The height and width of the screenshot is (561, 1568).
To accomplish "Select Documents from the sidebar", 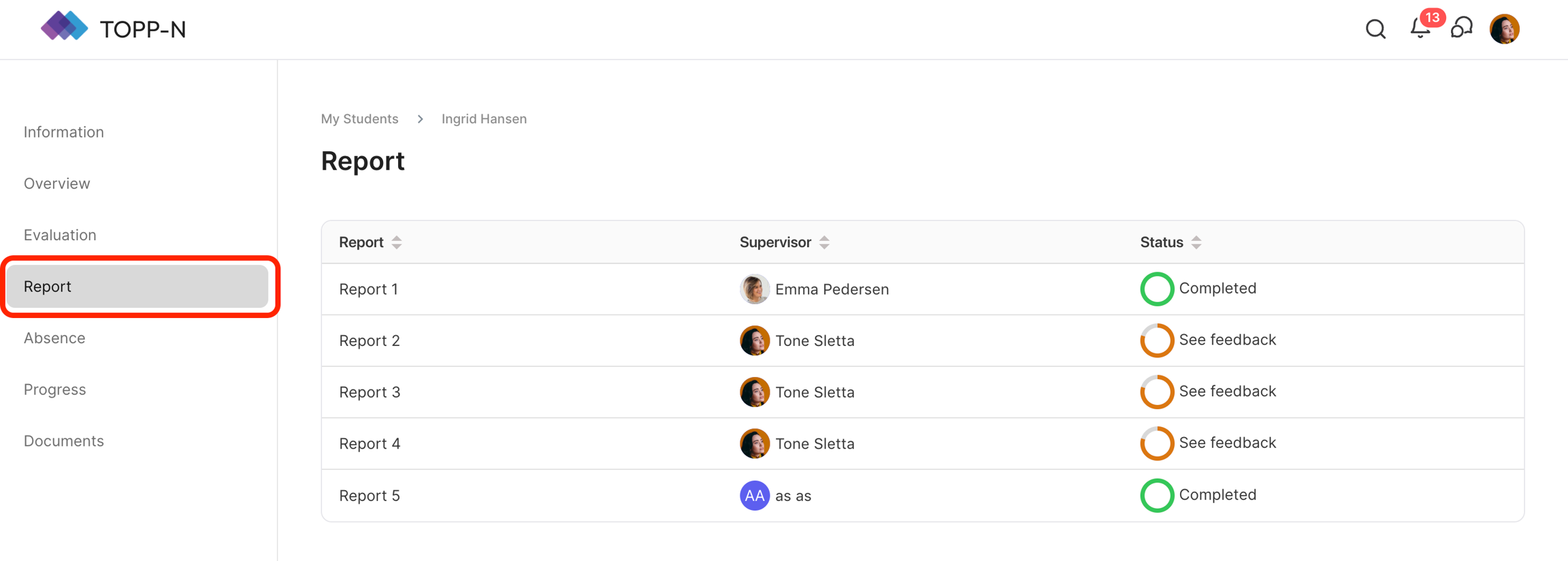I will 64,441.
